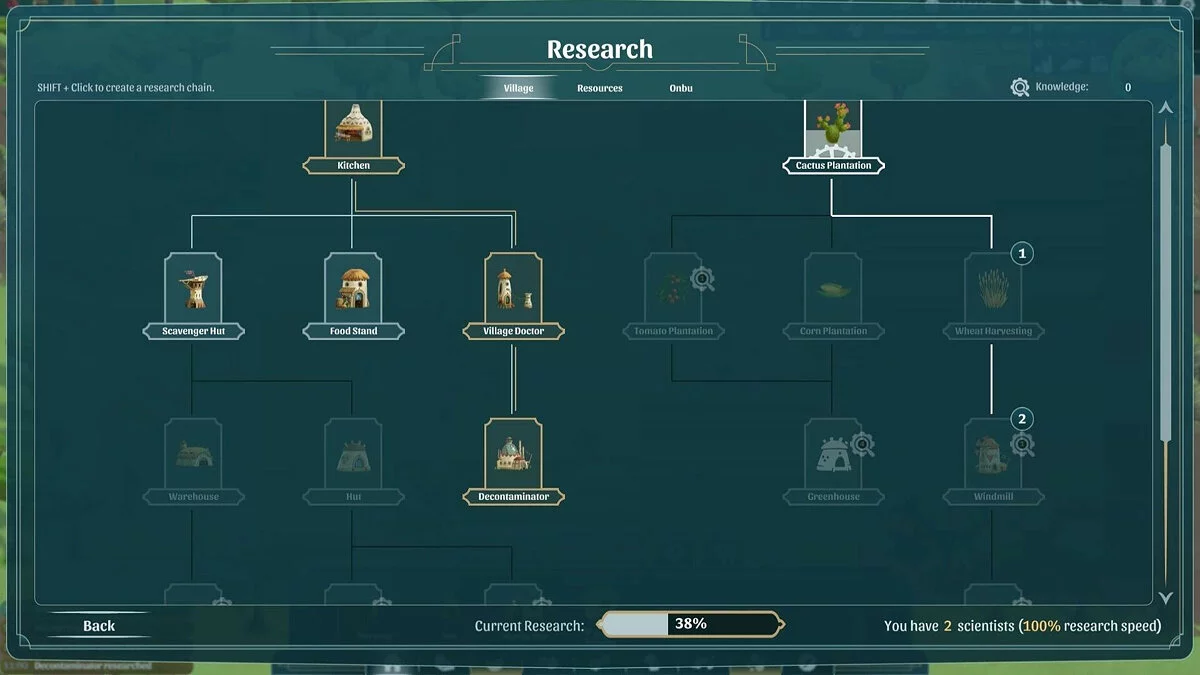1200x675 pixels.
Task: Click the Decontaminator label plate
Action: point(514,497)
